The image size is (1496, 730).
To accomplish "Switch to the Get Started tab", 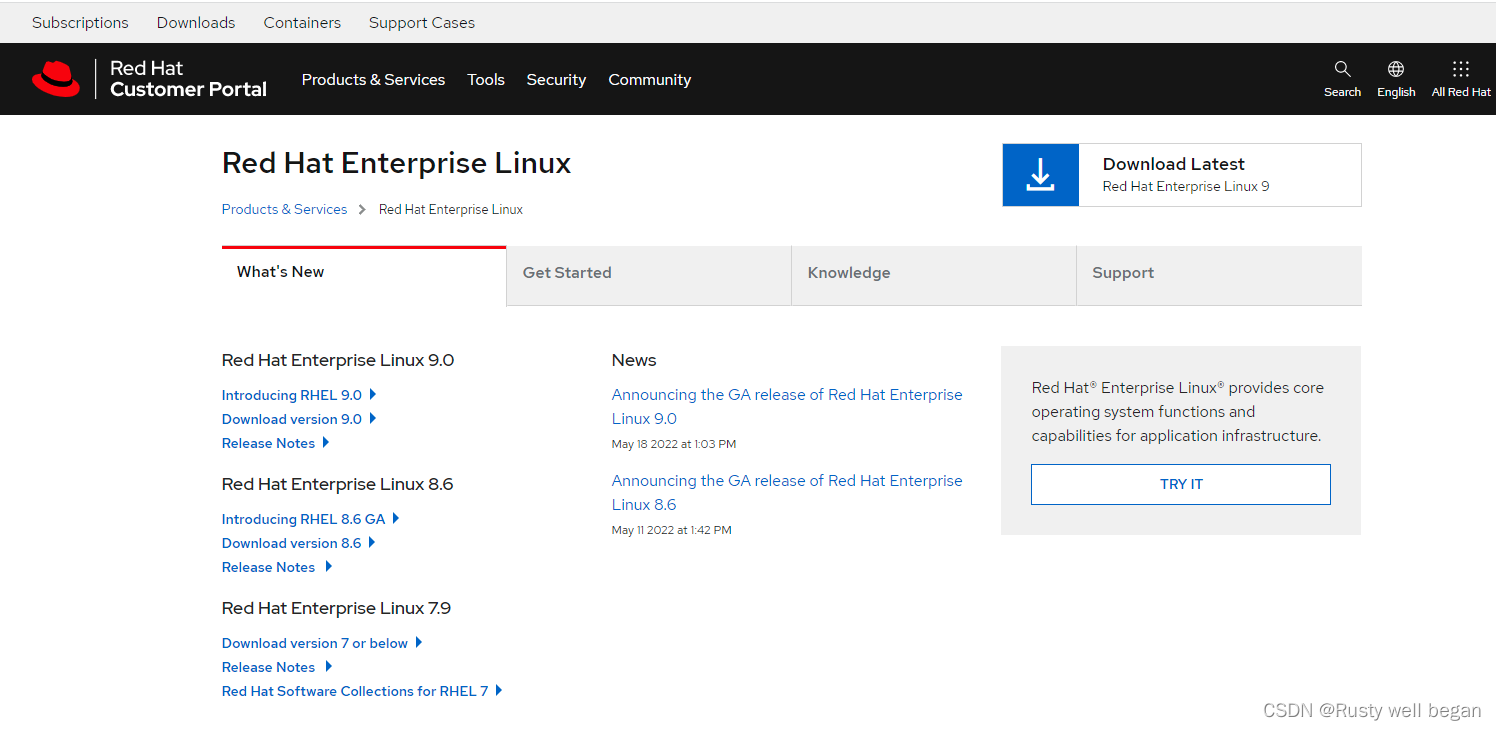I will [649, 275].
